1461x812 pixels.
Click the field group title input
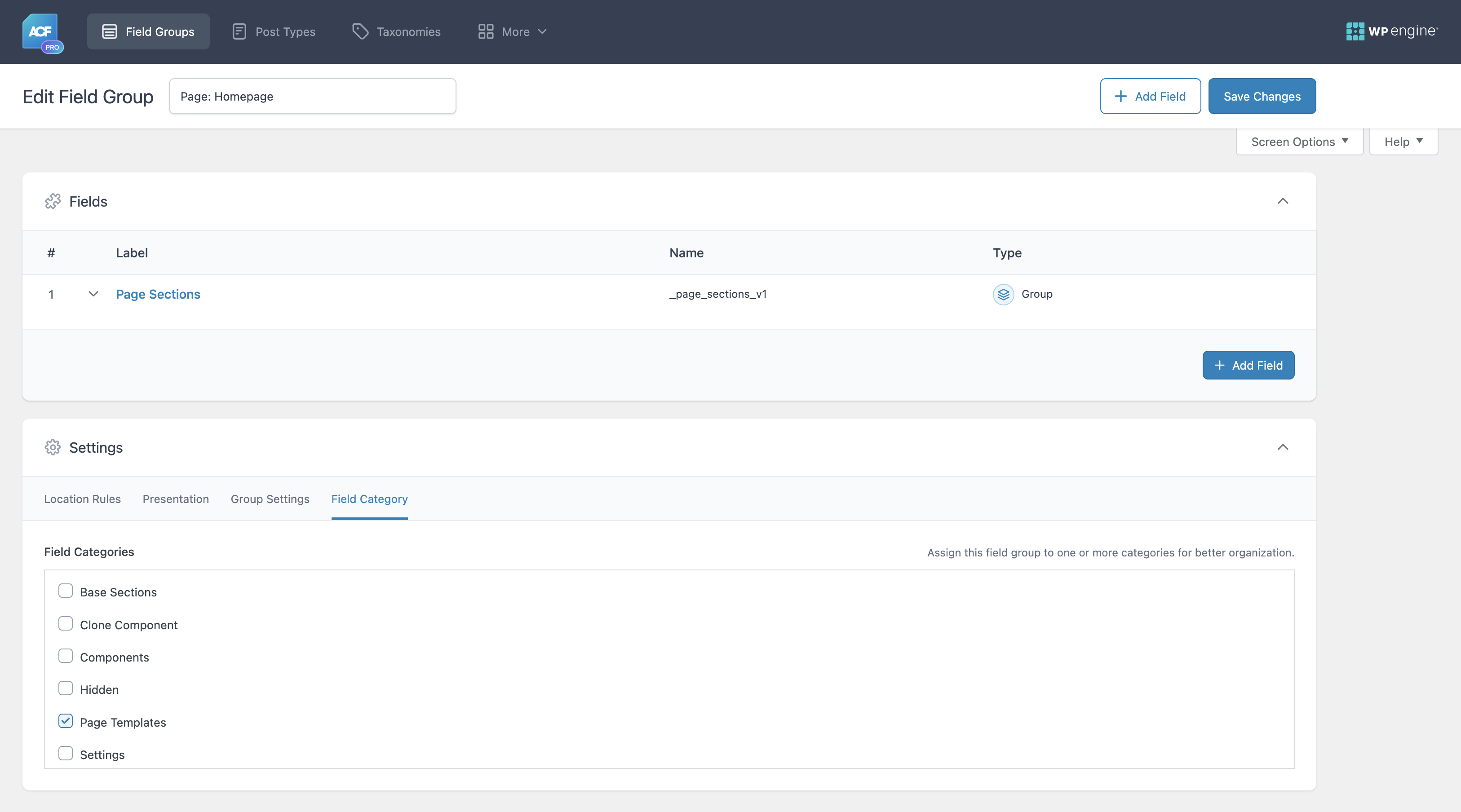pos(312,96)
